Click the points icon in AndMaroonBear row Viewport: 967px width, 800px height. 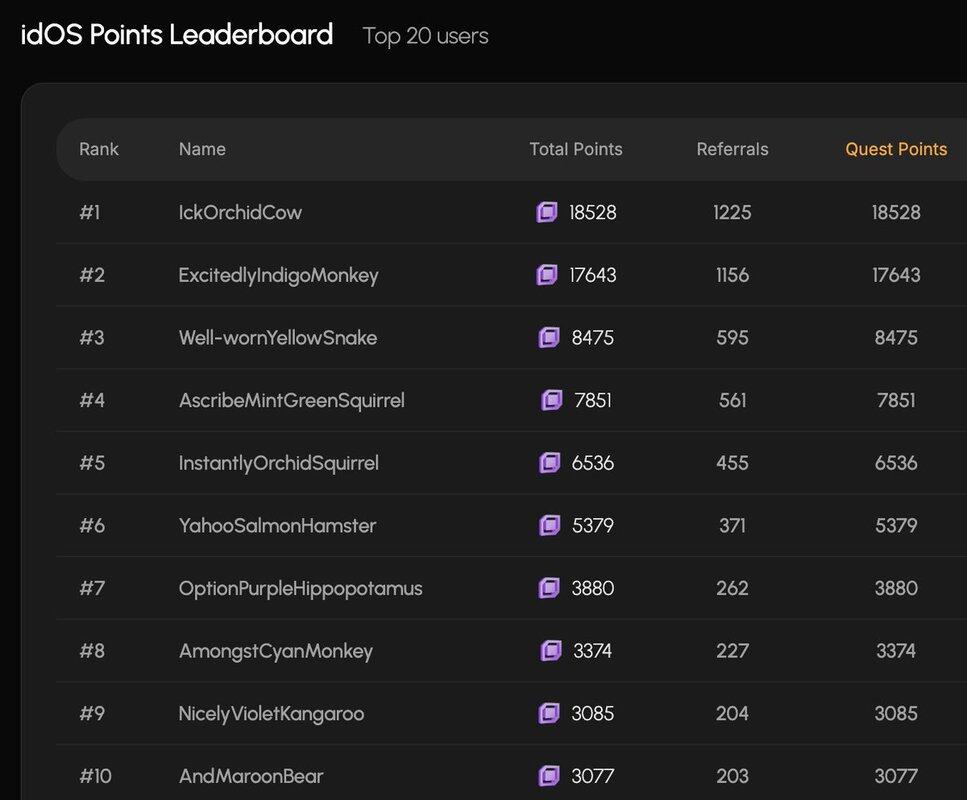pos(549,776)
